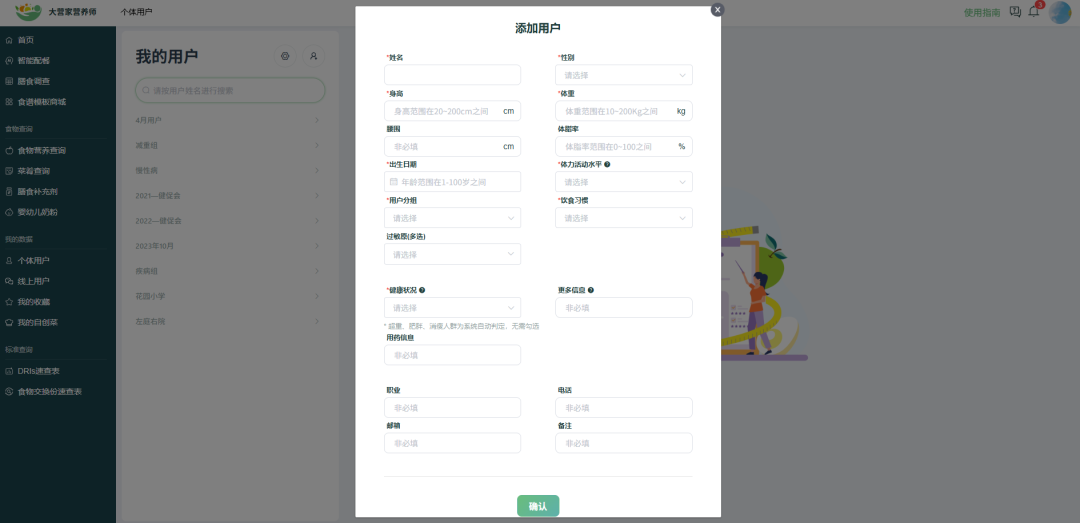Image resolution: width=1080 pixels, height=523 pixels.
Task: Close the 添加用户 dialog with the X icon
Action: [x=718, y=10]
